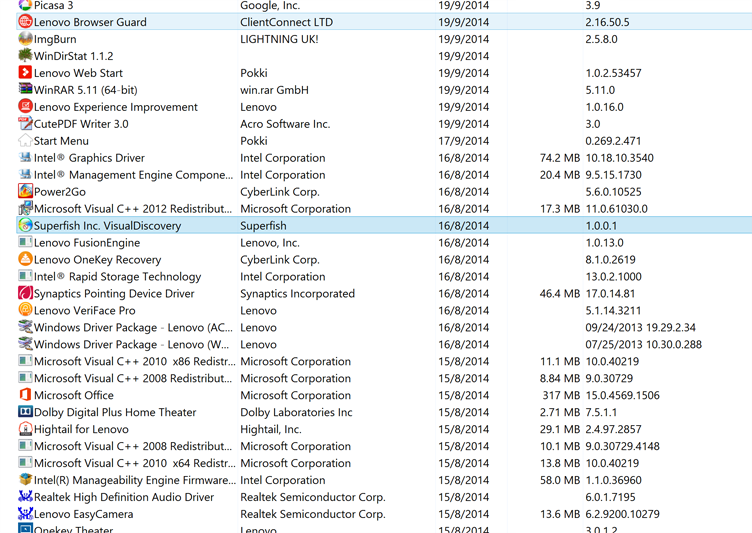Screen dimensions: 752x533
Task: Click the WinRAR 5.11 icon
Action: (25, 90)
